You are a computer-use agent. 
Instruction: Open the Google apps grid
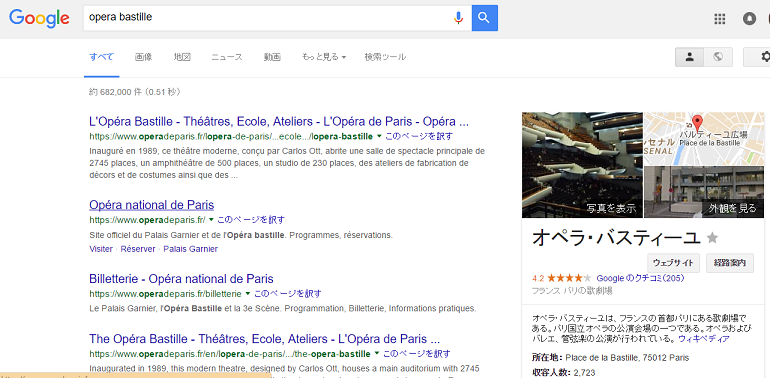[719, 19]
